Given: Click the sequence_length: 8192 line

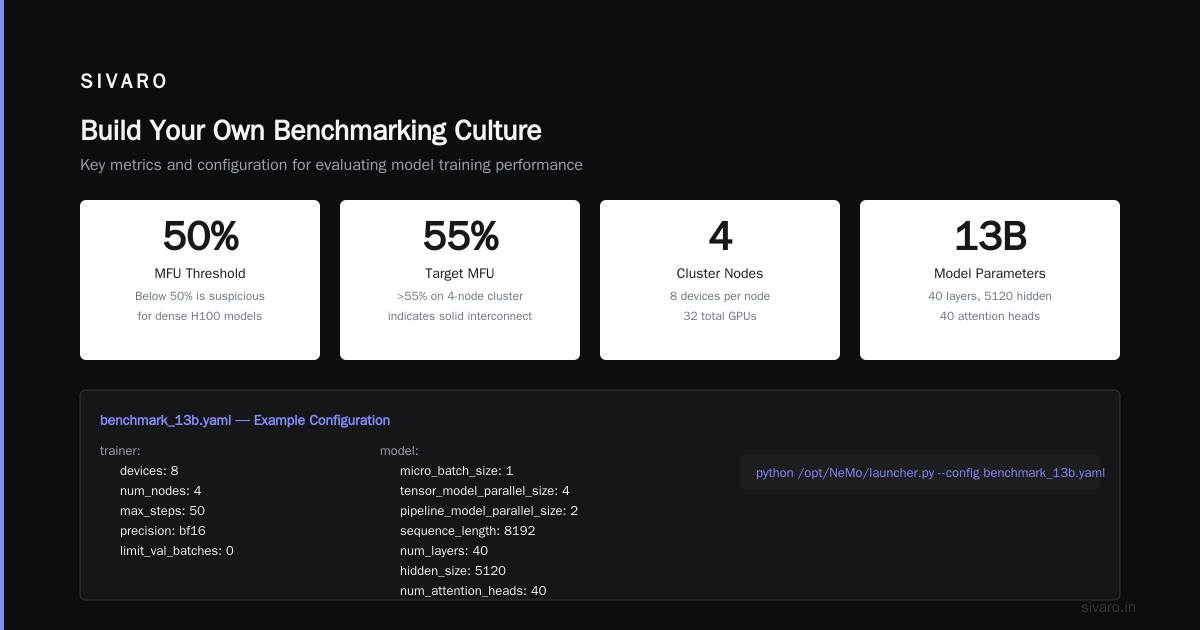Looking at the screenshot, I should point(468,531).
